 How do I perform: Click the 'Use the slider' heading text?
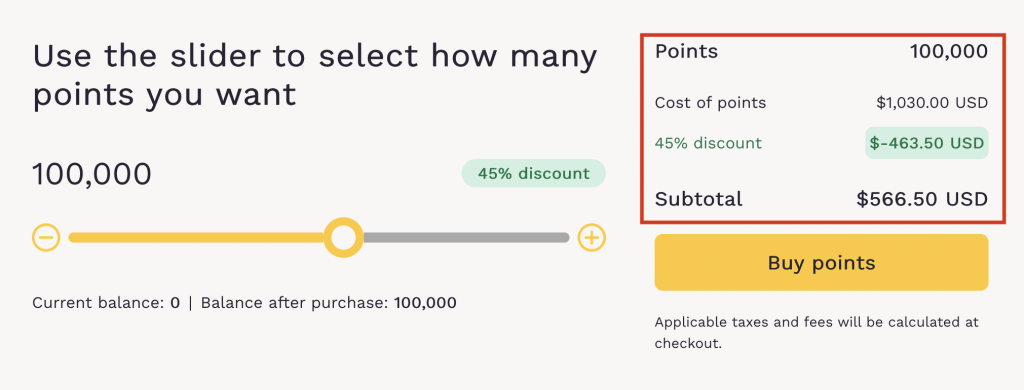pyautogui.click(x=315, y=75)
